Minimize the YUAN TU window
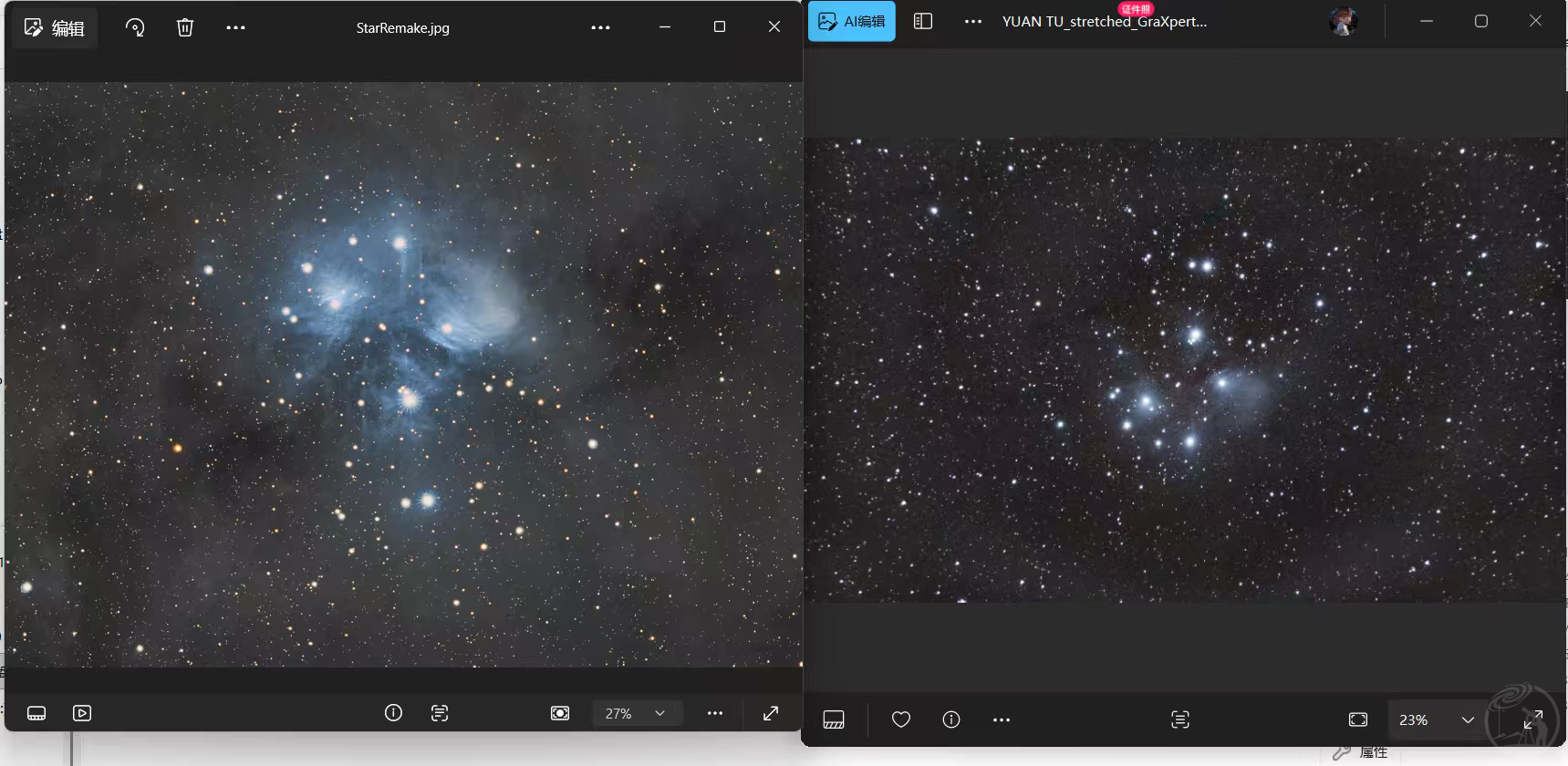 tap(1427, 21)
